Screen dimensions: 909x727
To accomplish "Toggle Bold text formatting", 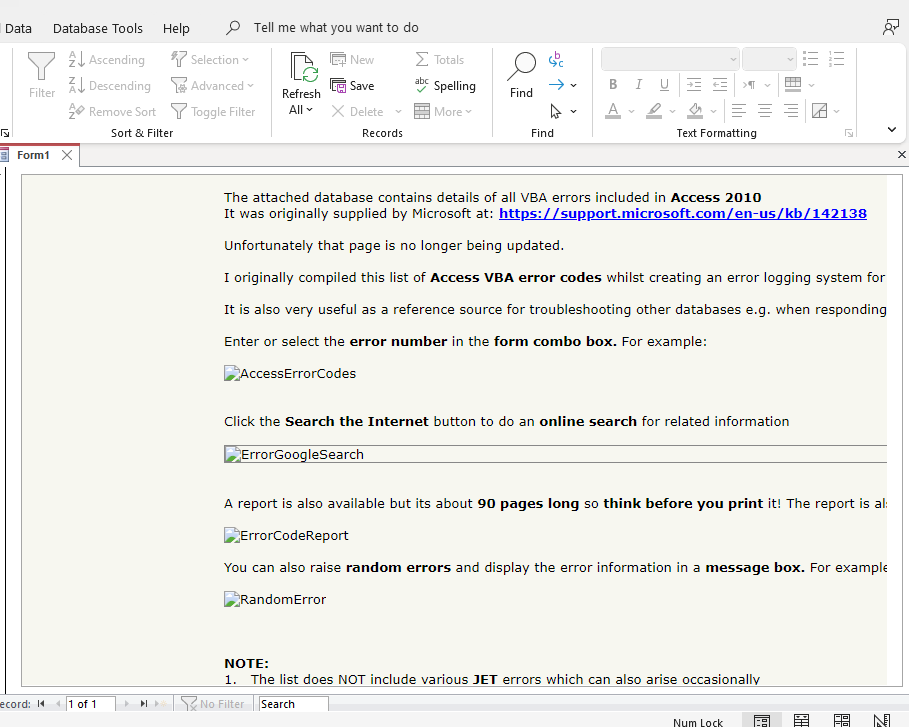I will (x=613, y=85).
